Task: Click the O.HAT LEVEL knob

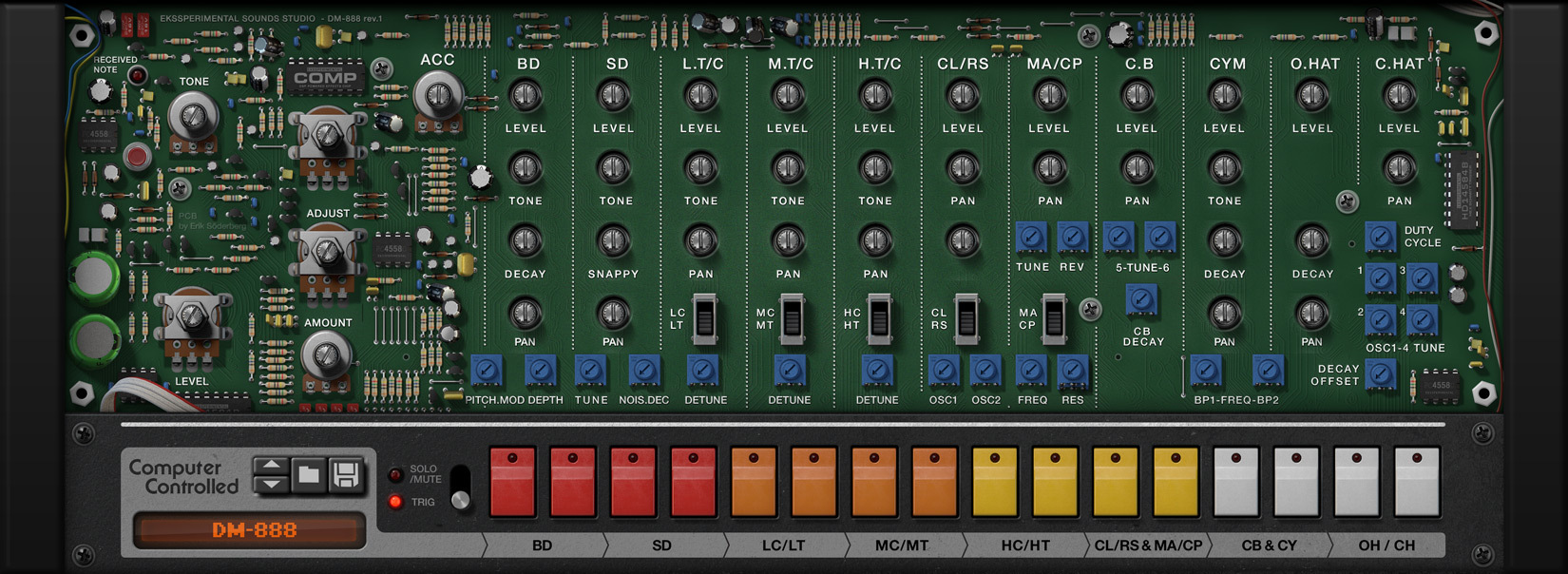Action: coord(1312,96)
